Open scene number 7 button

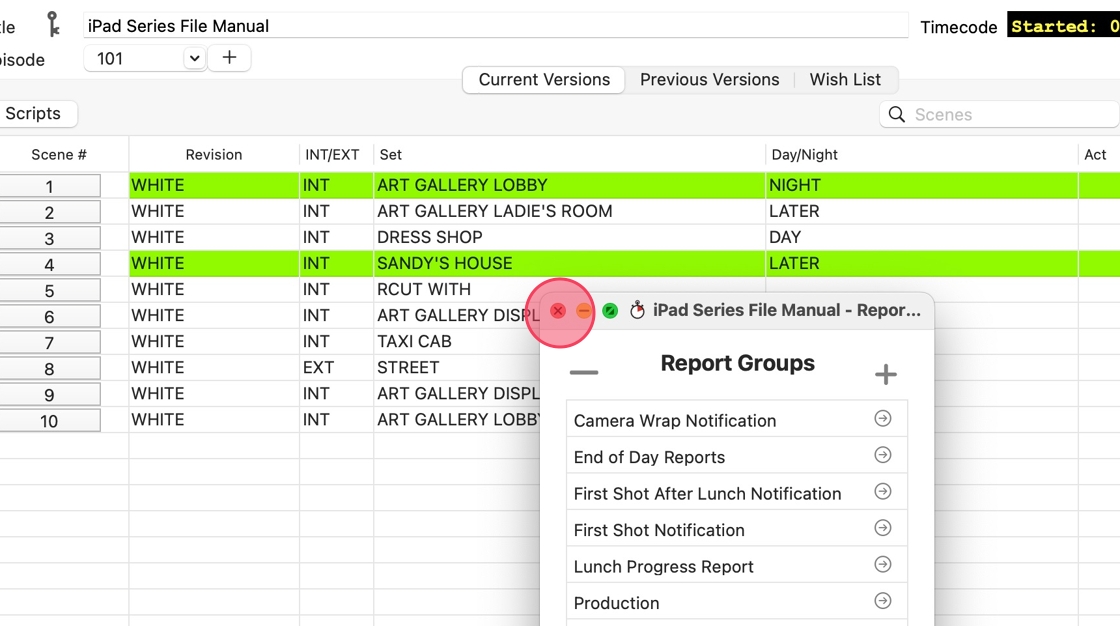coord(49,342)
